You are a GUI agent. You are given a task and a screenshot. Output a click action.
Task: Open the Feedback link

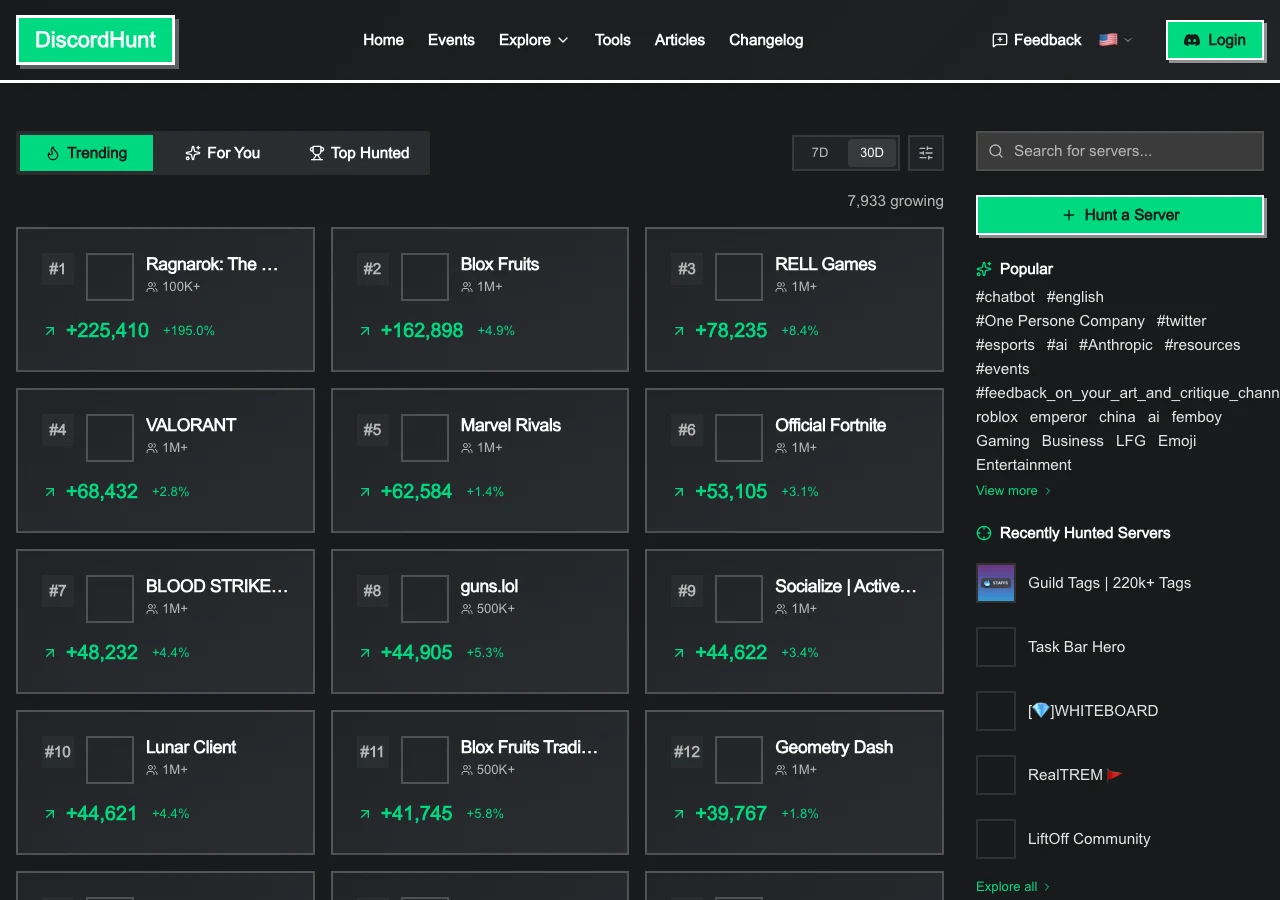pyautogui.click(x=1036, y=40)
